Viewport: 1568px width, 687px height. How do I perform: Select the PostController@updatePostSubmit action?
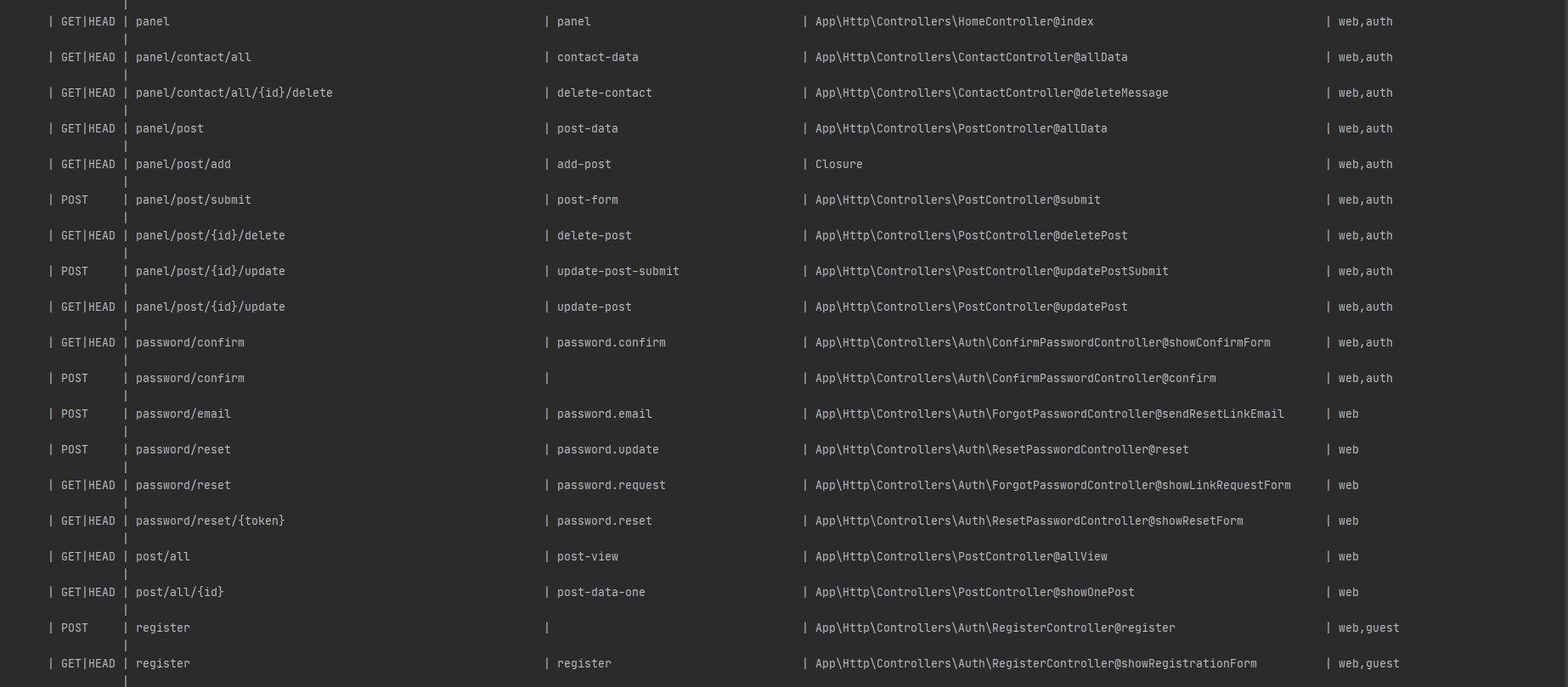(991, 272)
